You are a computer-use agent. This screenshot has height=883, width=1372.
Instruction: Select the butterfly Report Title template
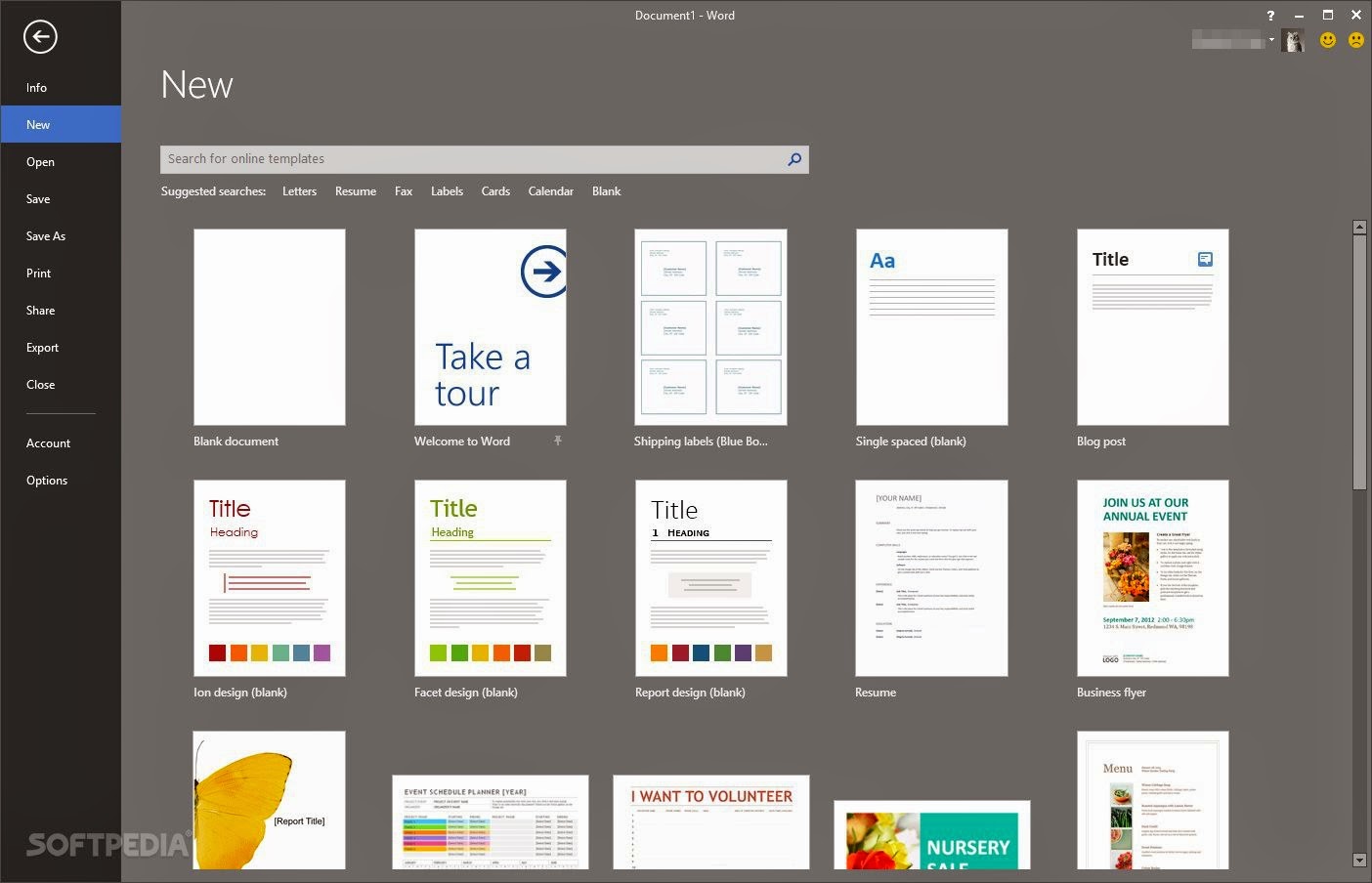270,800
